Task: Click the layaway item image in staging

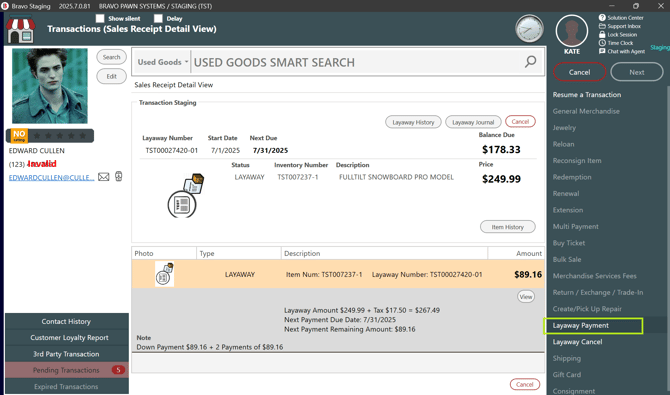Action: 185,195
